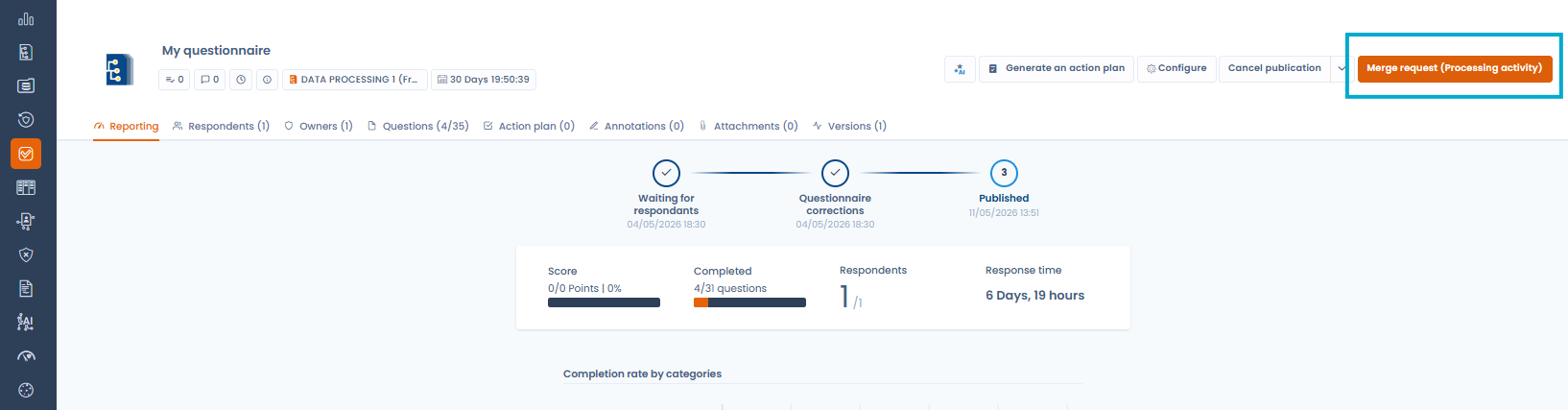Expand the Cancel publication dropdown arrow
The image size is (1568, 410).
coord(1342,69)
